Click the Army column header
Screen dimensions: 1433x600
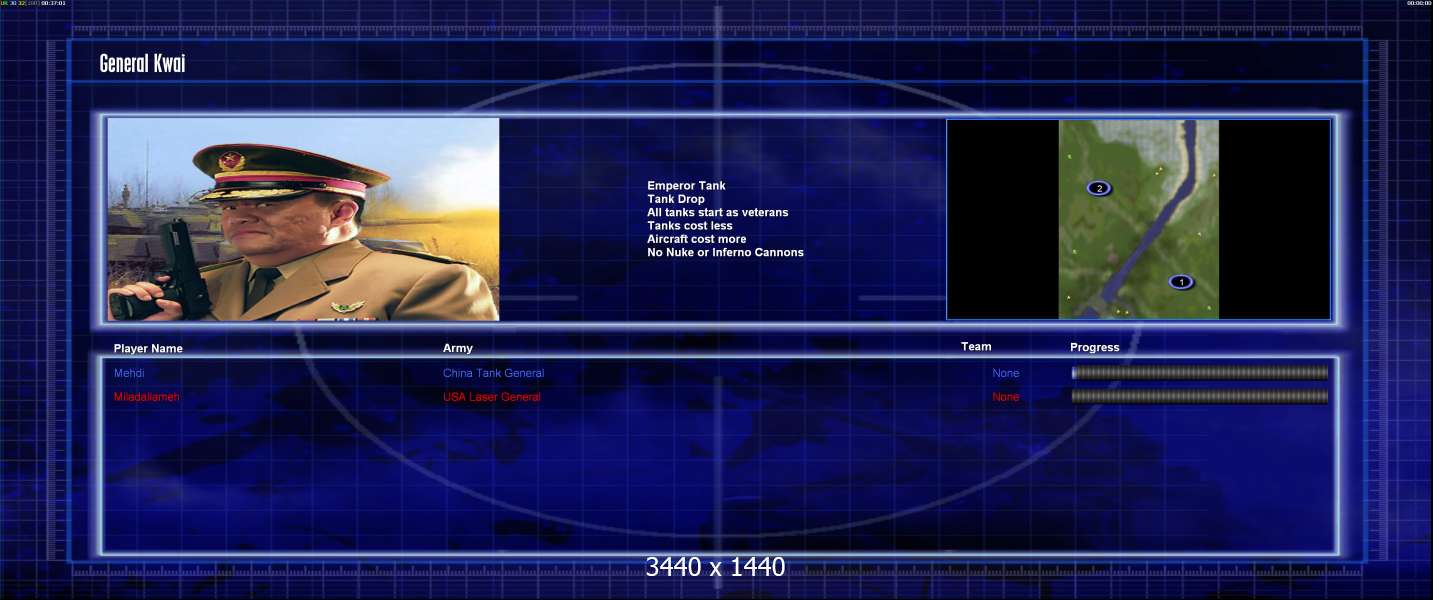[x=458, y=348]
